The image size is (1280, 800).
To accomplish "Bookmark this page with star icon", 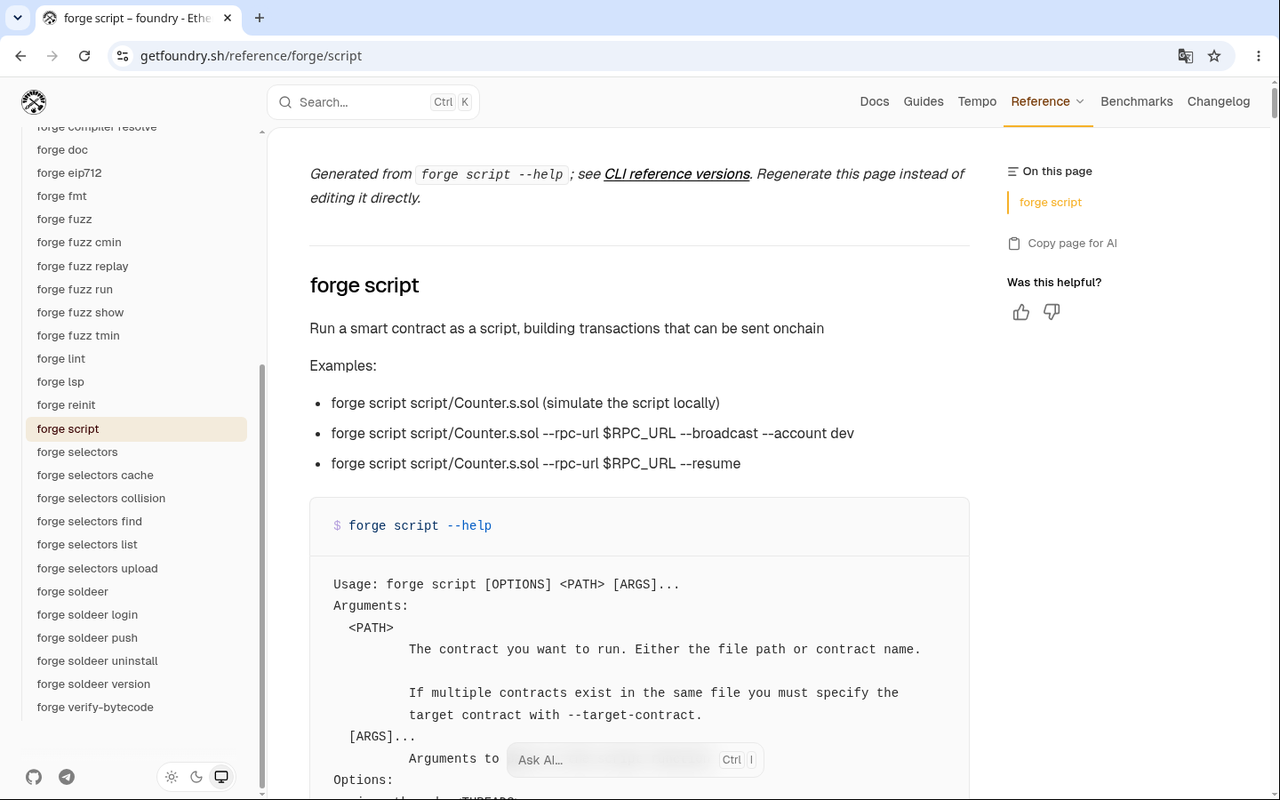I will click(x=1214, y=56).
